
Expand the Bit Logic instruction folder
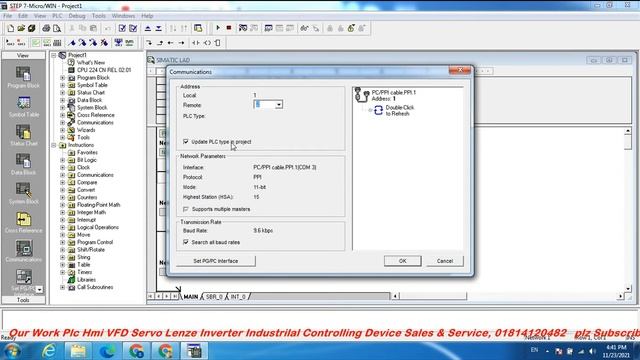click(62, 160)
